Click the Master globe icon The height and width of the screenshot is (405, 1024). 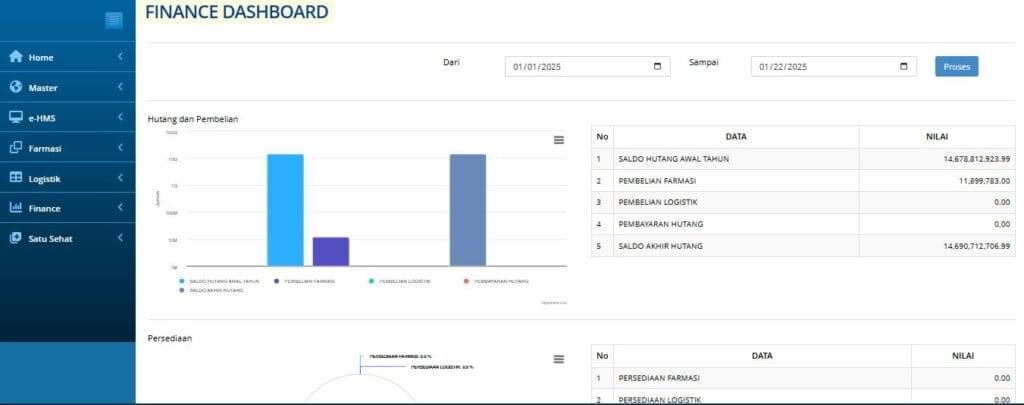pyautogui.click(x=15, y=87)
